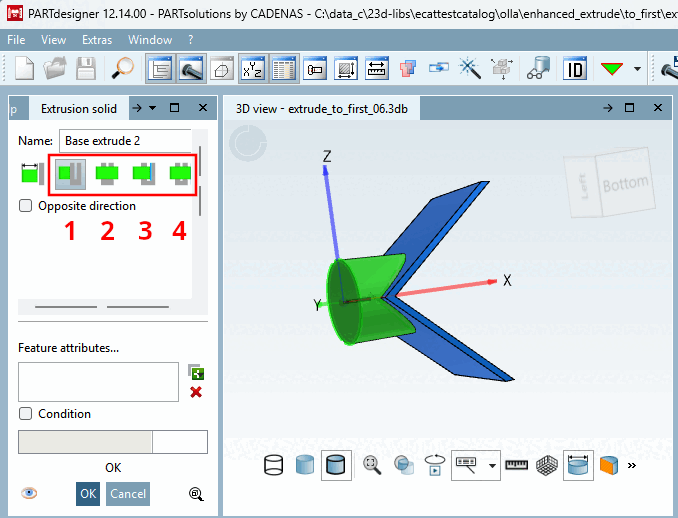Open dropdown arrow beside selection cursor button
678x518 pixels.
click(x=492, y=466)
